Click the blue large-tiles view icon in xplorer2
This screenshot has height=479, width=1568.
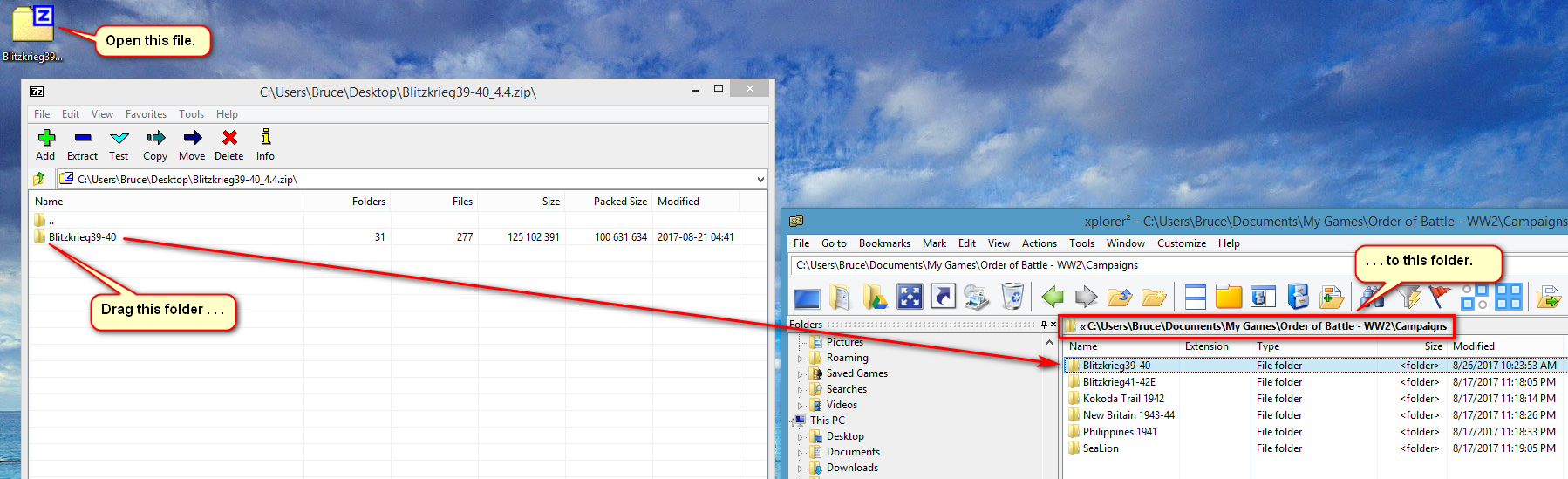1509,298
